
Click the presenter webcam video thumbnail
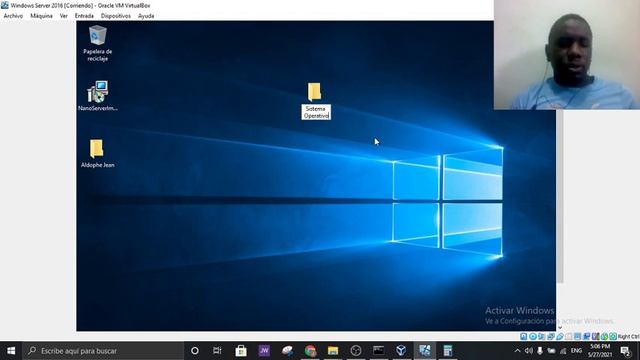point(567,55)
